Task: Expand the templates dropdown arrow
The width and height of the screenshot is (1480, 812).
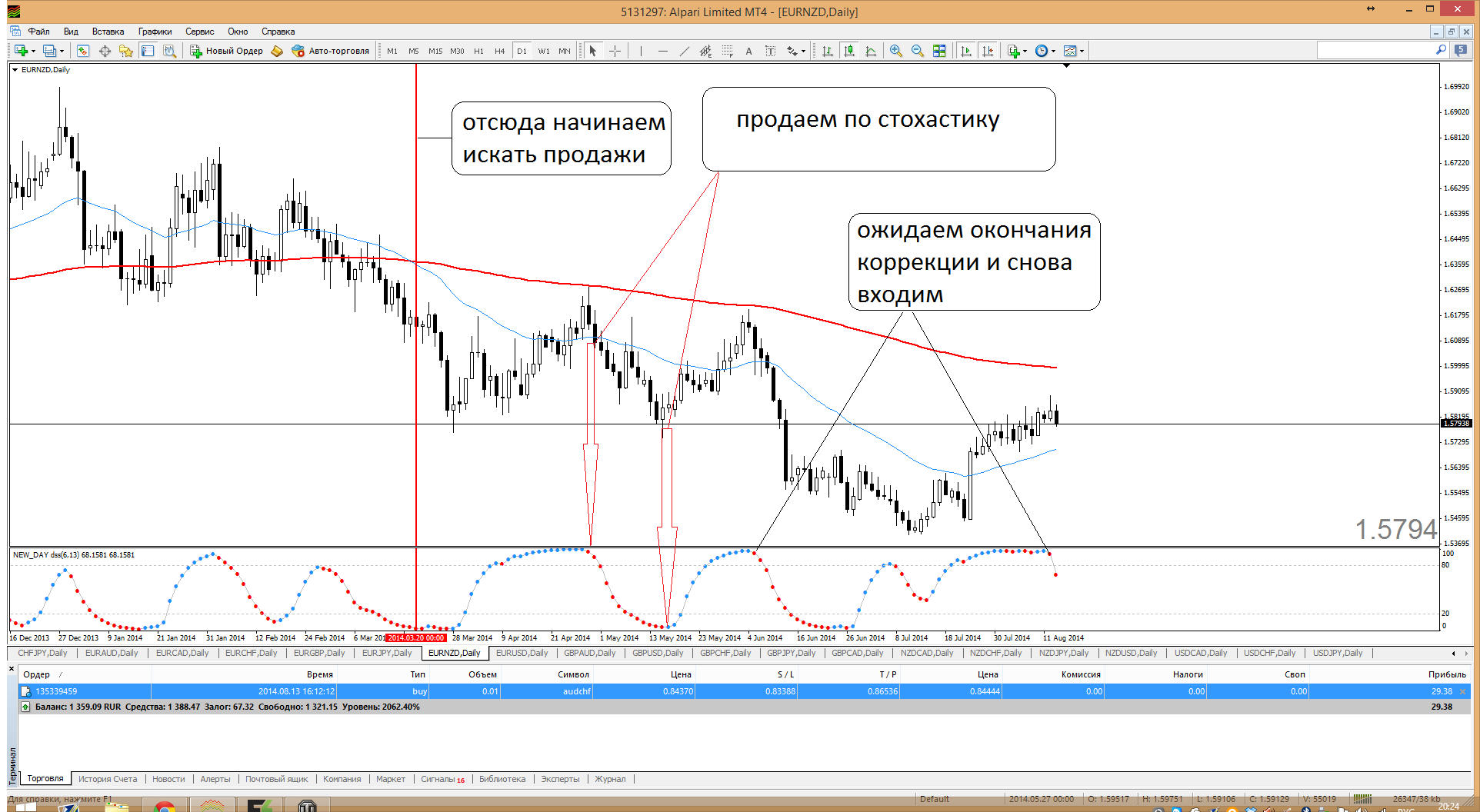Action: [1082, 52]
